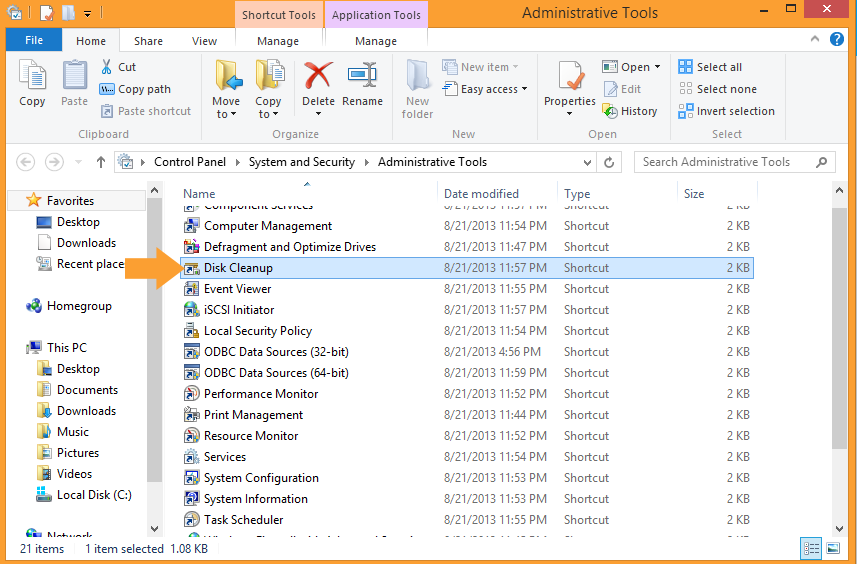
Task: Go back with the Back arrow
Action: coord(26,162)
